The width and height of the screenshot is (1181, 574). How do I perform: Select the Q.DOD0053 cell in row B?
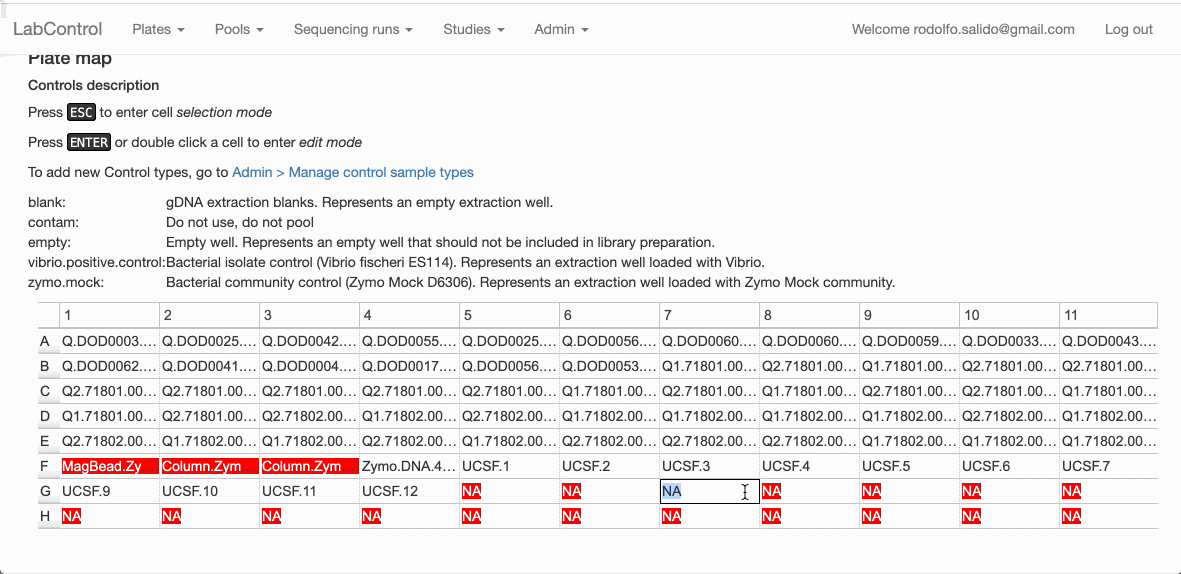[x=609, y=366]
